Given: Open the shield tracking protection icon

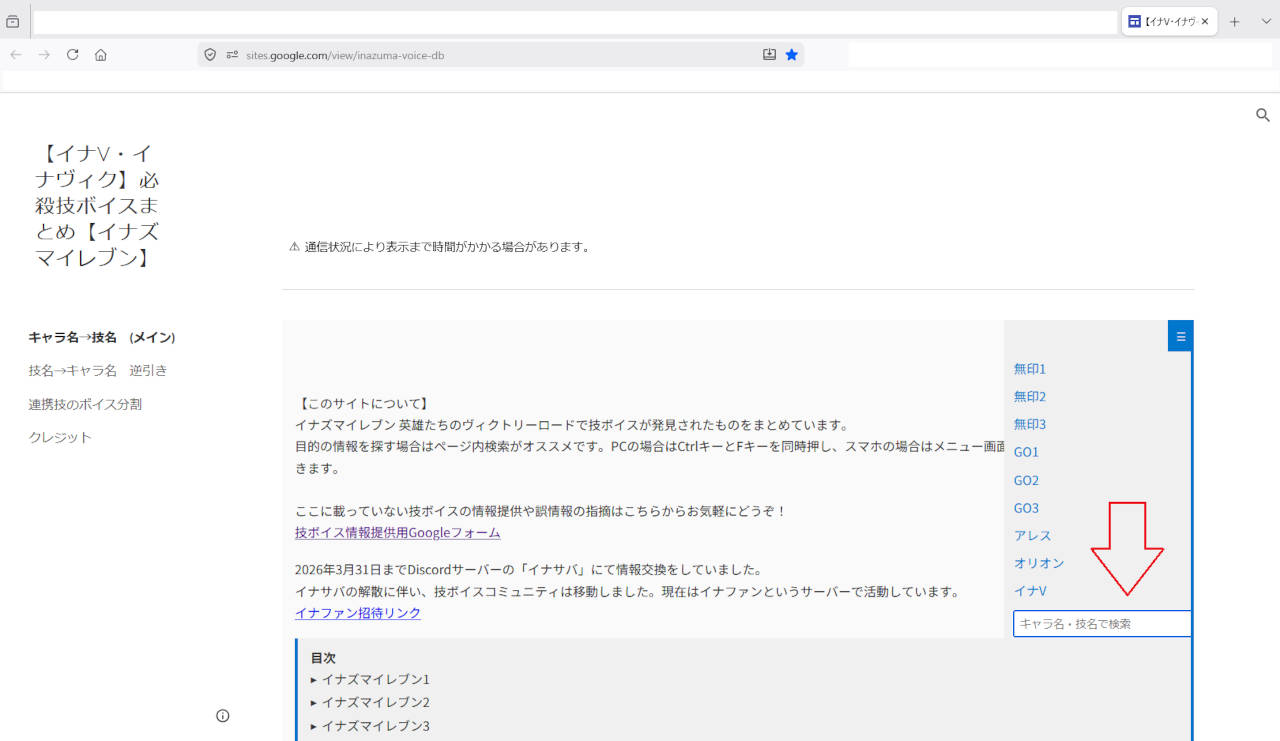Looking at the screenshot, I should [210, 55].
